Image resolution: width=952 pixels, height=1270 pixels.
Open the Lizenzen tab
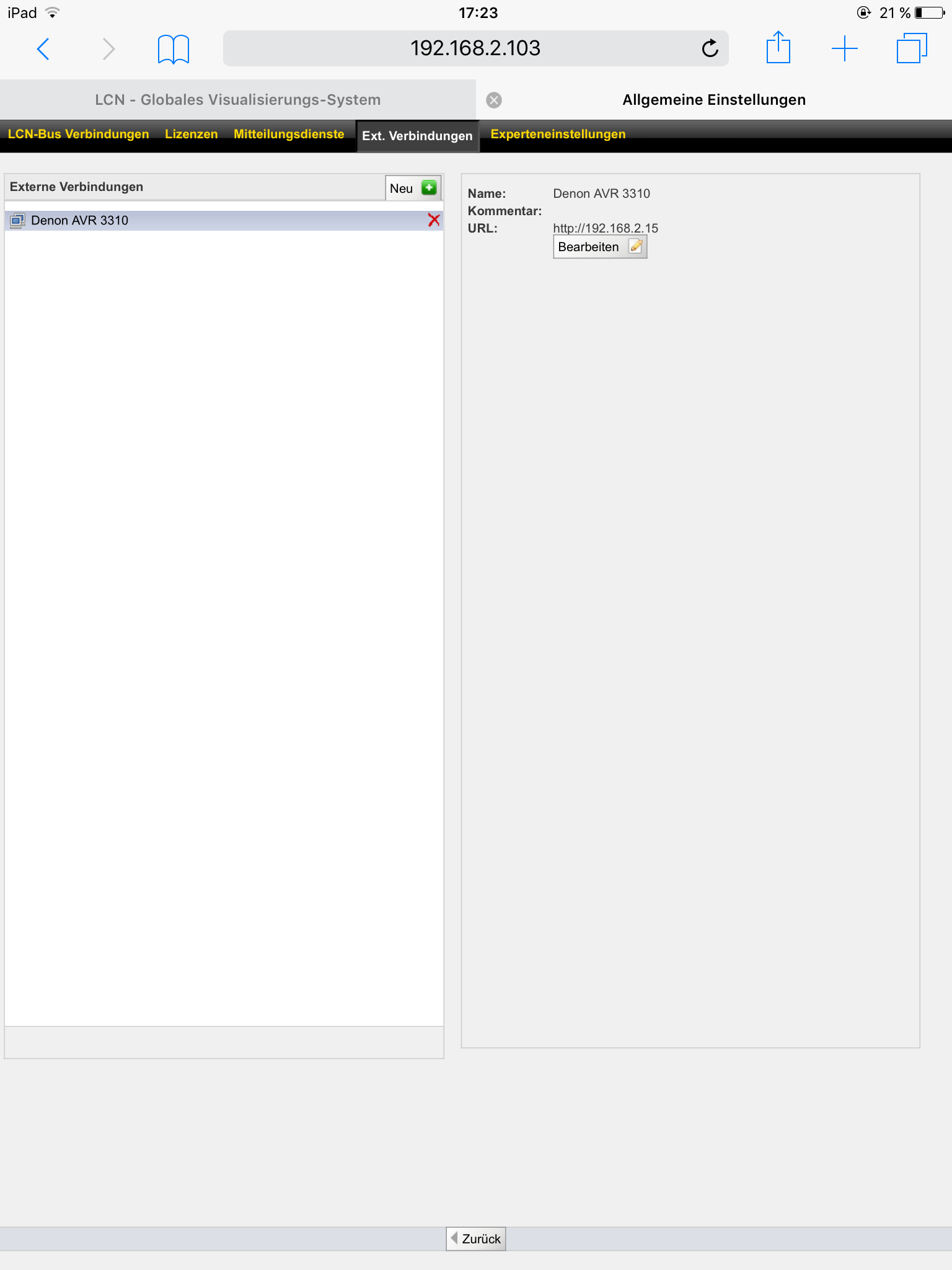click(x=191, y=135)
